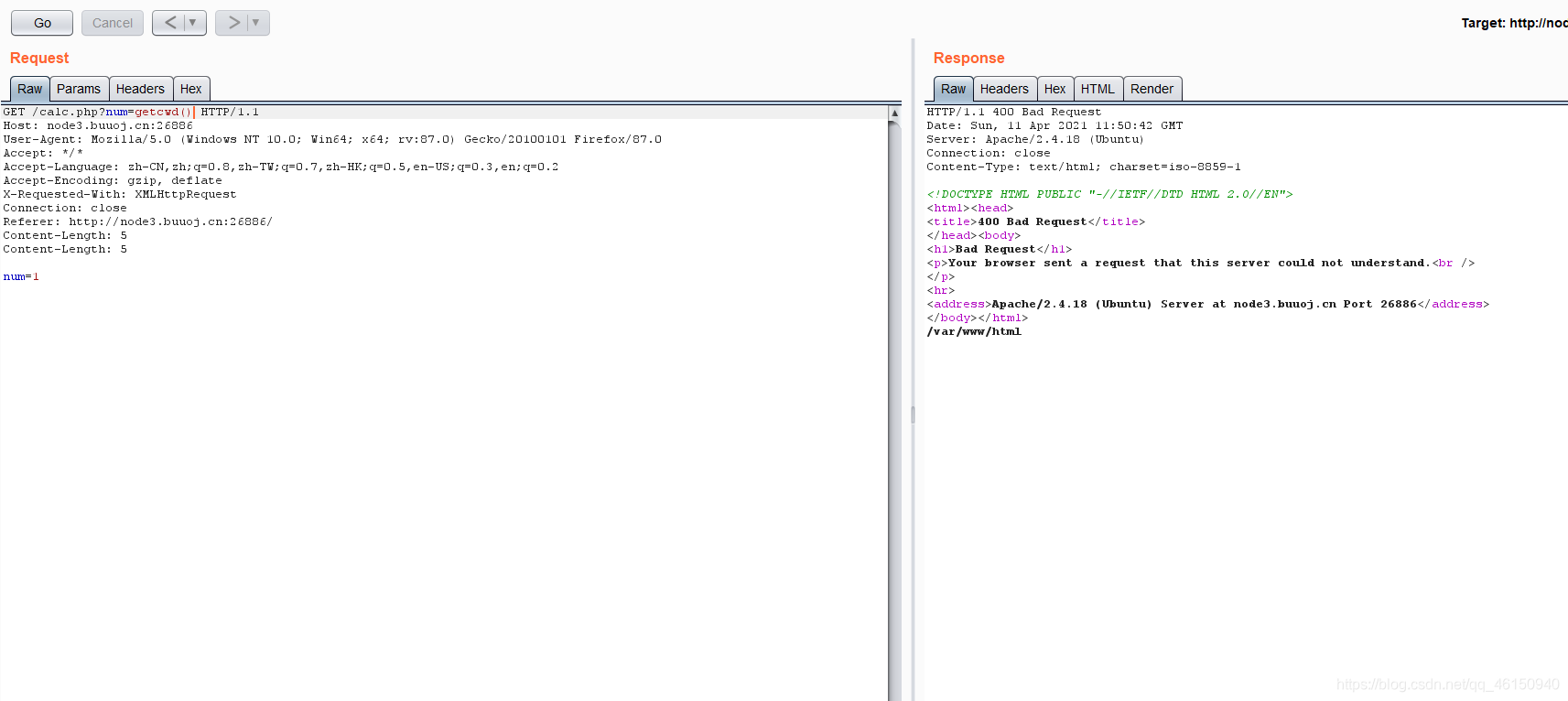This screenshot has width=1568, height=701.
Task: Click the first Content-Length: 5 line
Action: (65, 235)
